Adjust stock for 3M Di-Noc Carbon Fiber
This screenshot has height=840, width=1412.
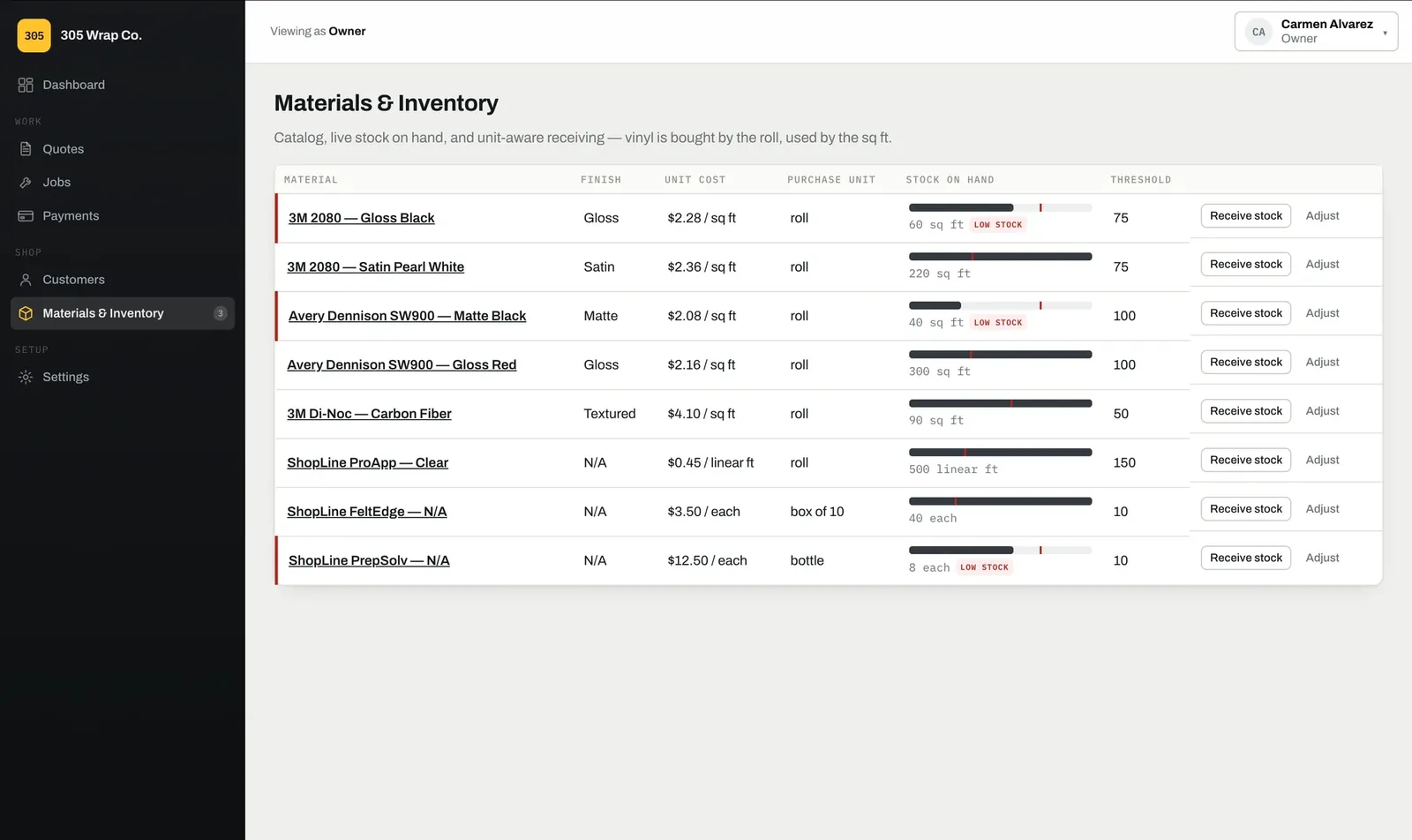[1322, 411]
